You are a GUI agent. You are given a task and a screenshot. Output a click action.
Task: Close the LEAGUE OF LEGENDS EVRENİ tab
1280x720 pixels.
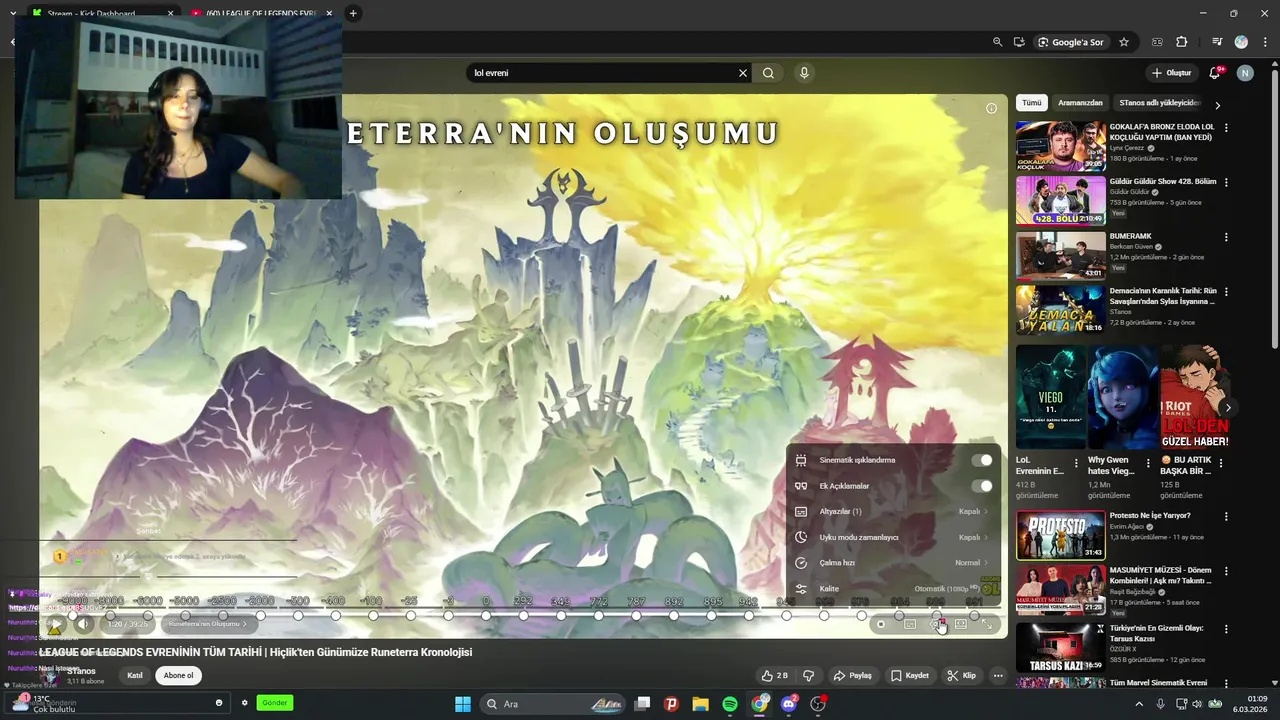pos(329,13)
